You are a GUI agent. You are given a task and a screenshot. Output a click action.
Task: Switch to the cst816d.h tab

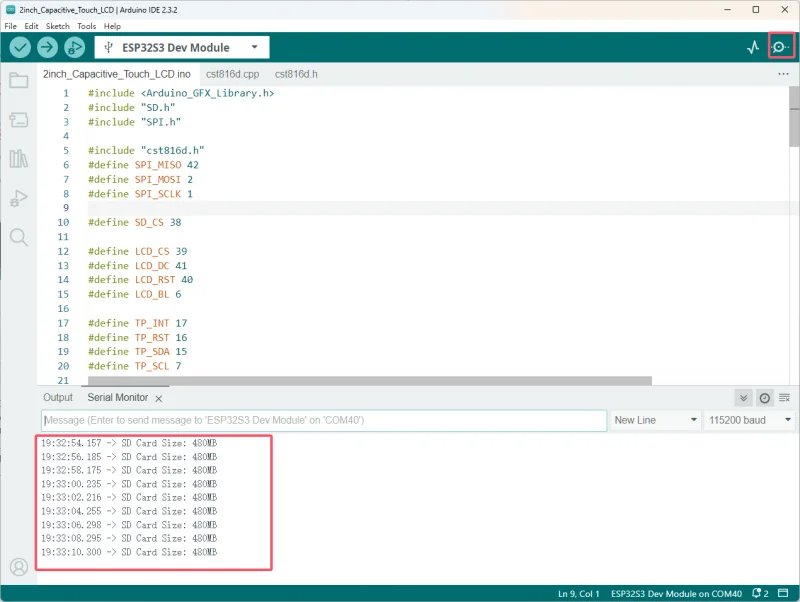(x=296, y=74)
